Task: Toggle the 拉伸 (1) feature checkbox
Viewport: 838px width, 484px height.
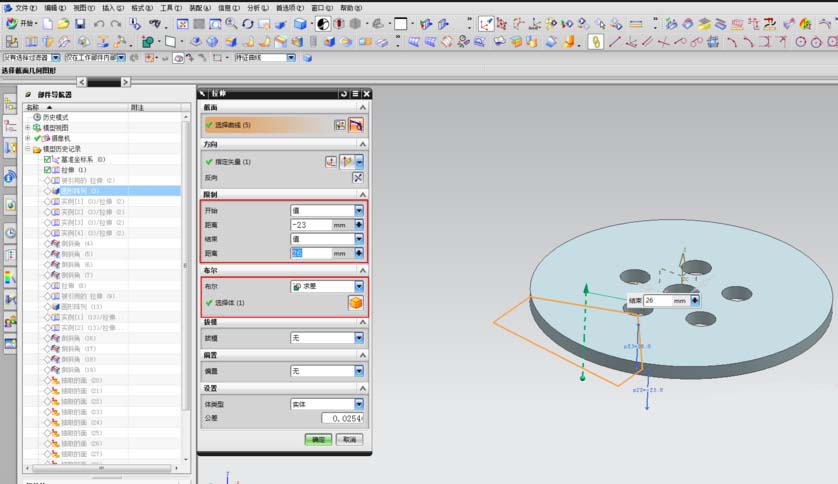Action: point(47,170)
